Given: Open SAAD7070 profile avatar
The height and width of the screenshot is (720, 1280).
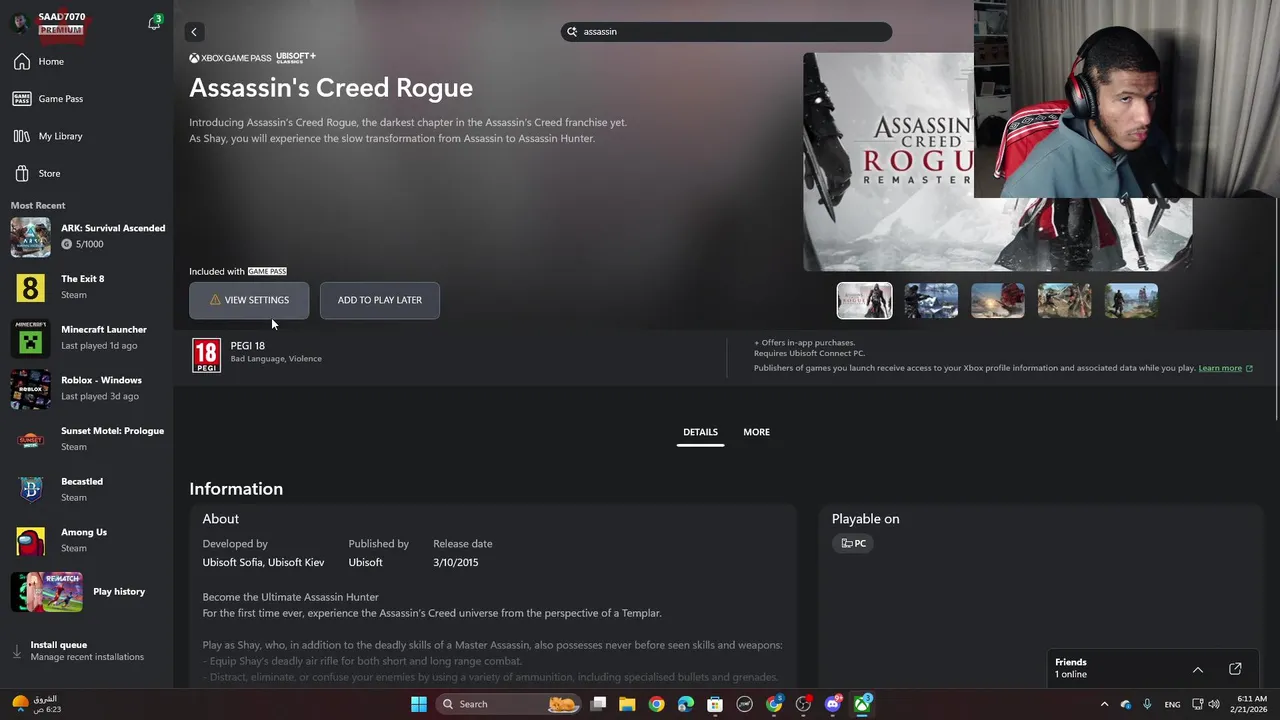Looking at the screenshot, I should click(20, 24).
